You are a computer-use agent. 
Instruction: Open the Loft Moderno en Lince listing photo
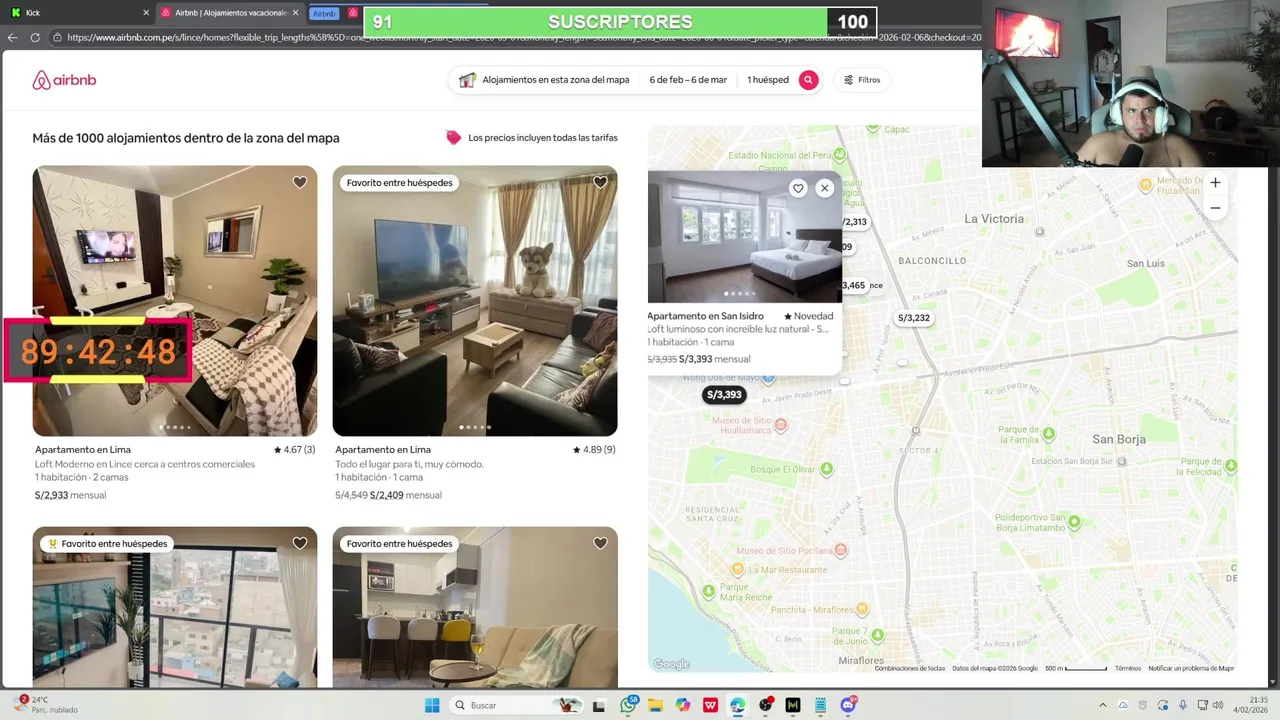[175, 300]
